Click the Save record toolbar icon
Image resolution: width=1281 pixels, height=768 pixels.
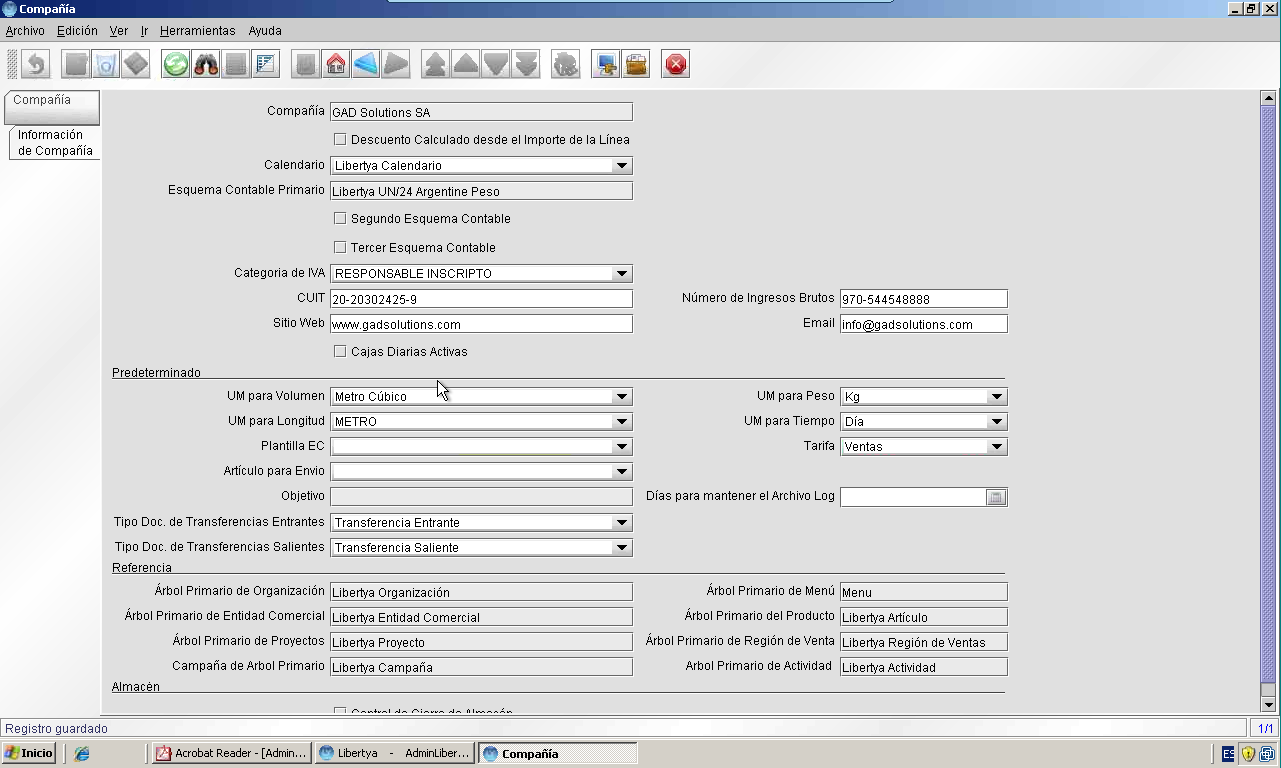[x=136, y=65]
